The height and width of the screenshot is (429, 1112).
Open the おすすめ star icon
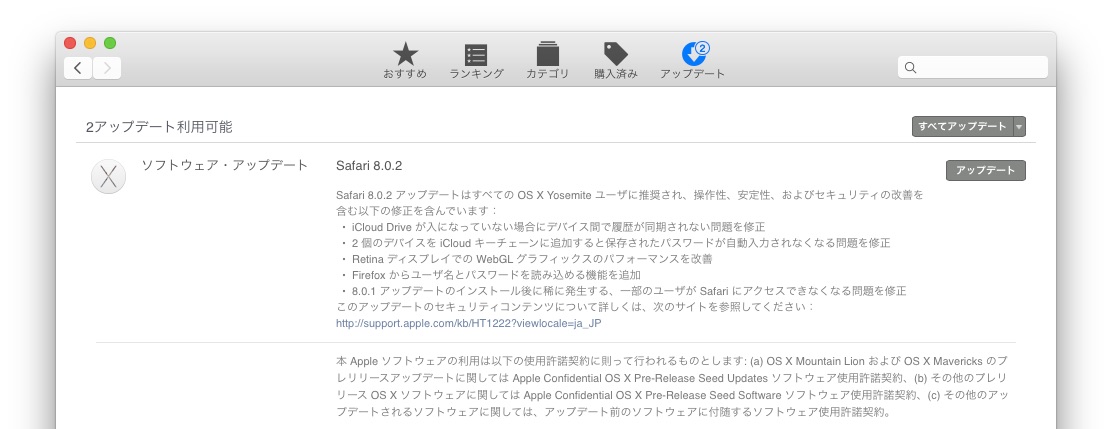click(x=406, y=54)
